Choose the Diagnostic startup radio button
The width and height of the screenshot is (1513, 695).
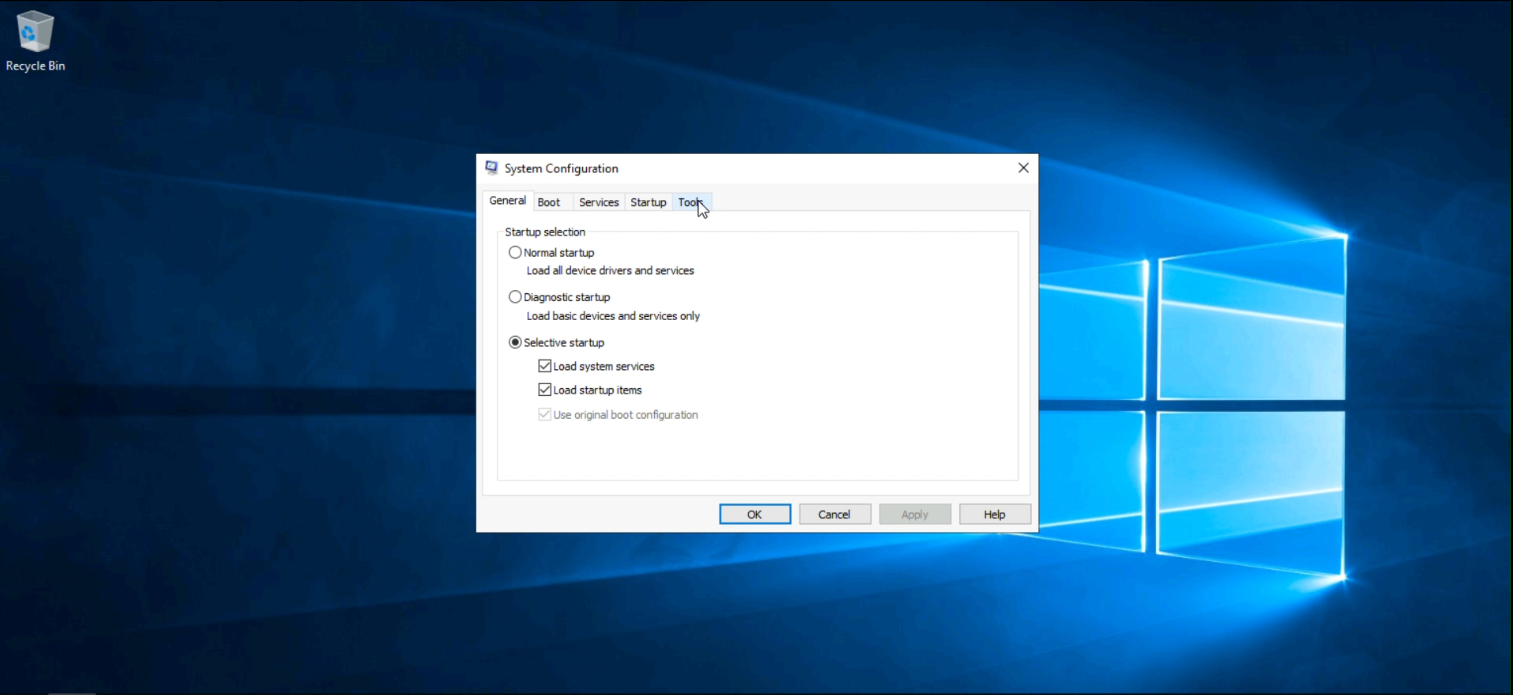point(516,297)
